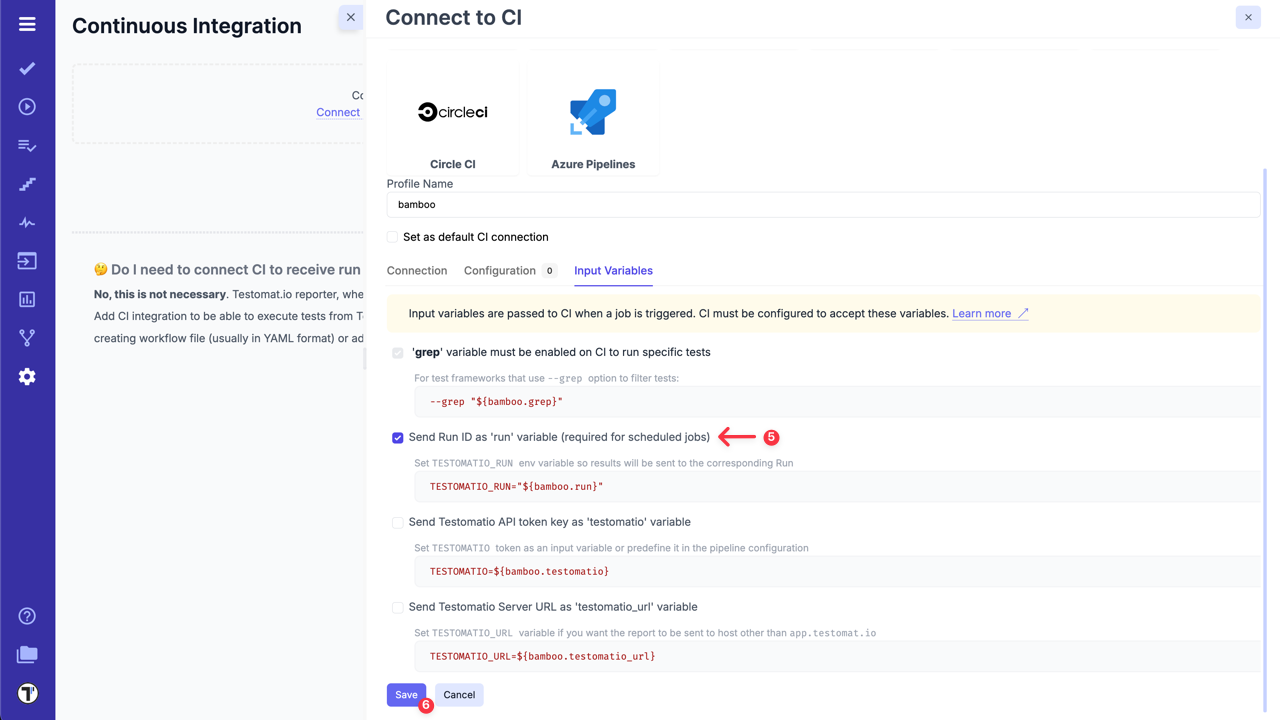The image size is (1280, 720).
Task: Open the Tests checkmark icon in sidebar
Action: [27, 68]
